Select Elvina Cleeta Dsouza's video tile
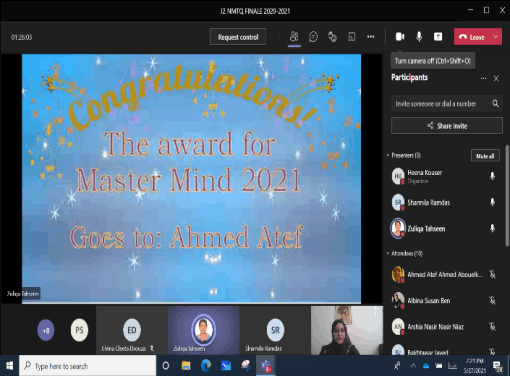510x376 pixels. (132, 330)
